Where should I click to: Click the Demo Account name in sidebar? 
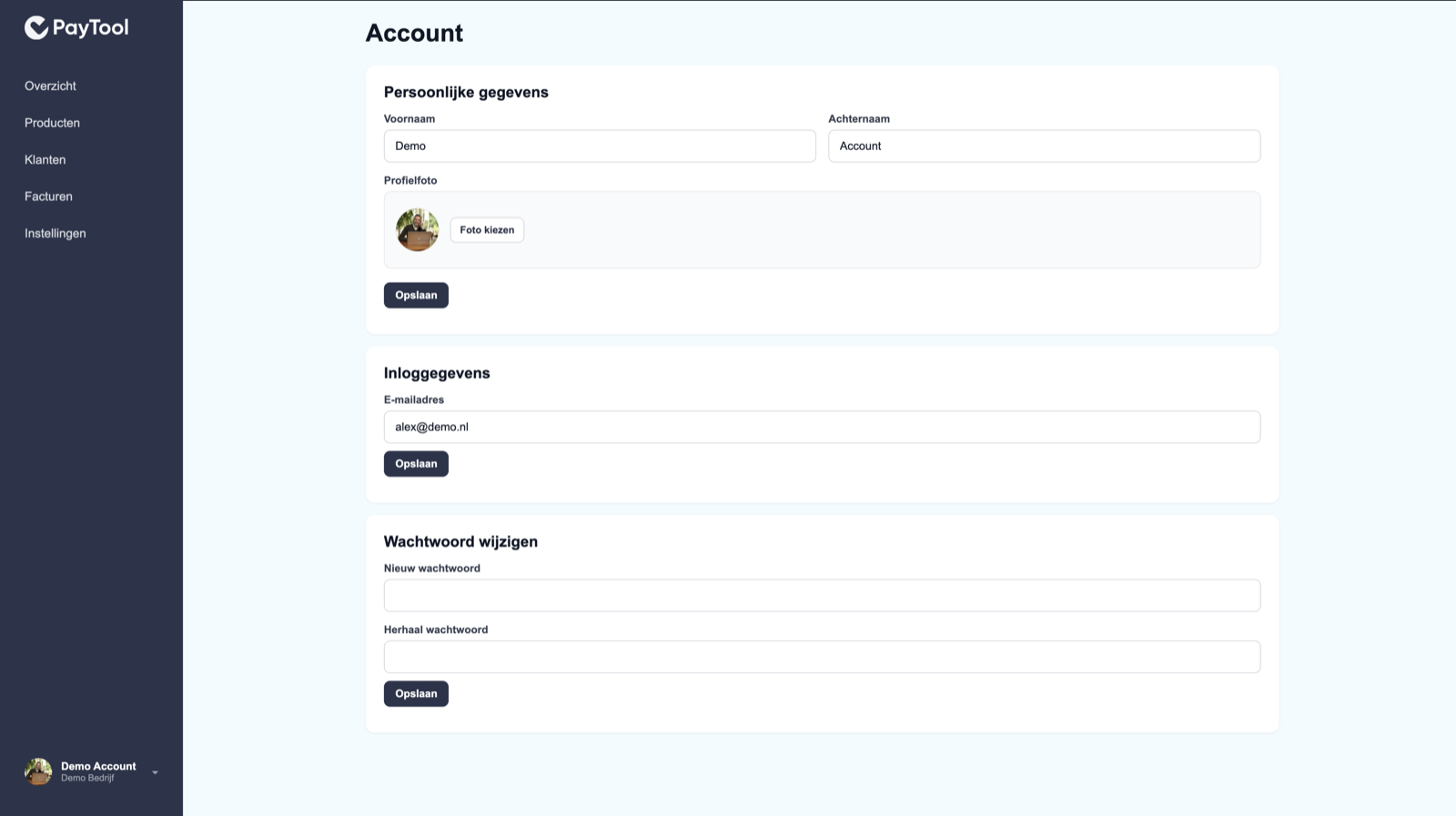[x=98, y=766]
